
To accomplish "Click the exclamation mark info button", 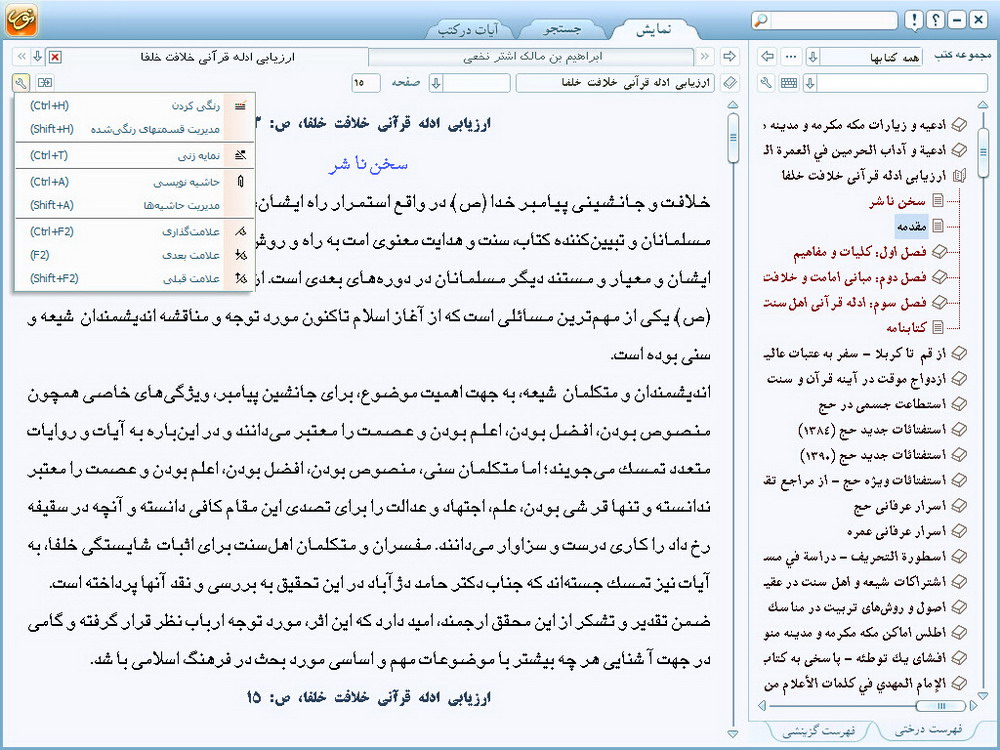I will [913, 21].
